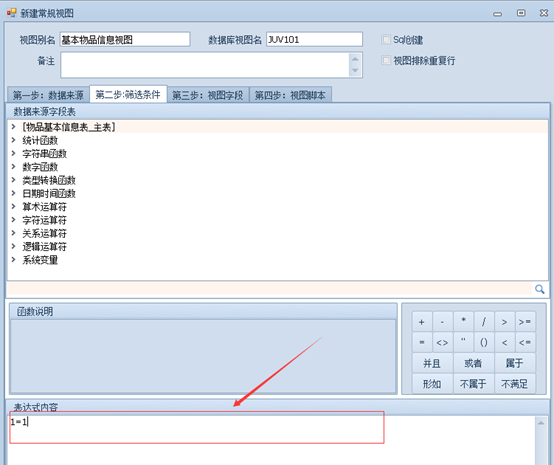Viewport: 554px width, 465px height.
Task: Enable the Sql创建 checkbox
Action: click(386, 39)
